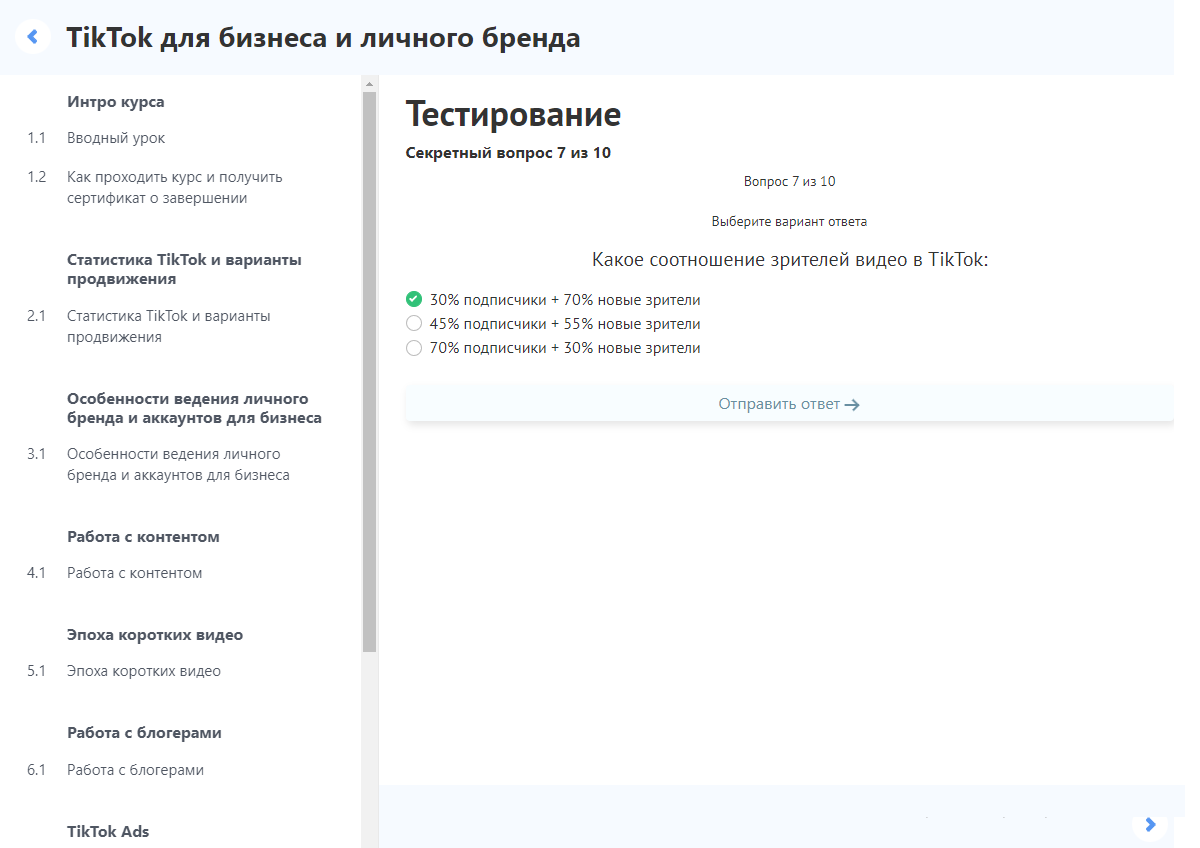Open lesson 5.1 Эпоха коротких видео
Image resolution: width=1200 pixels, height=848 pixels.
click(x=144, y=671)
